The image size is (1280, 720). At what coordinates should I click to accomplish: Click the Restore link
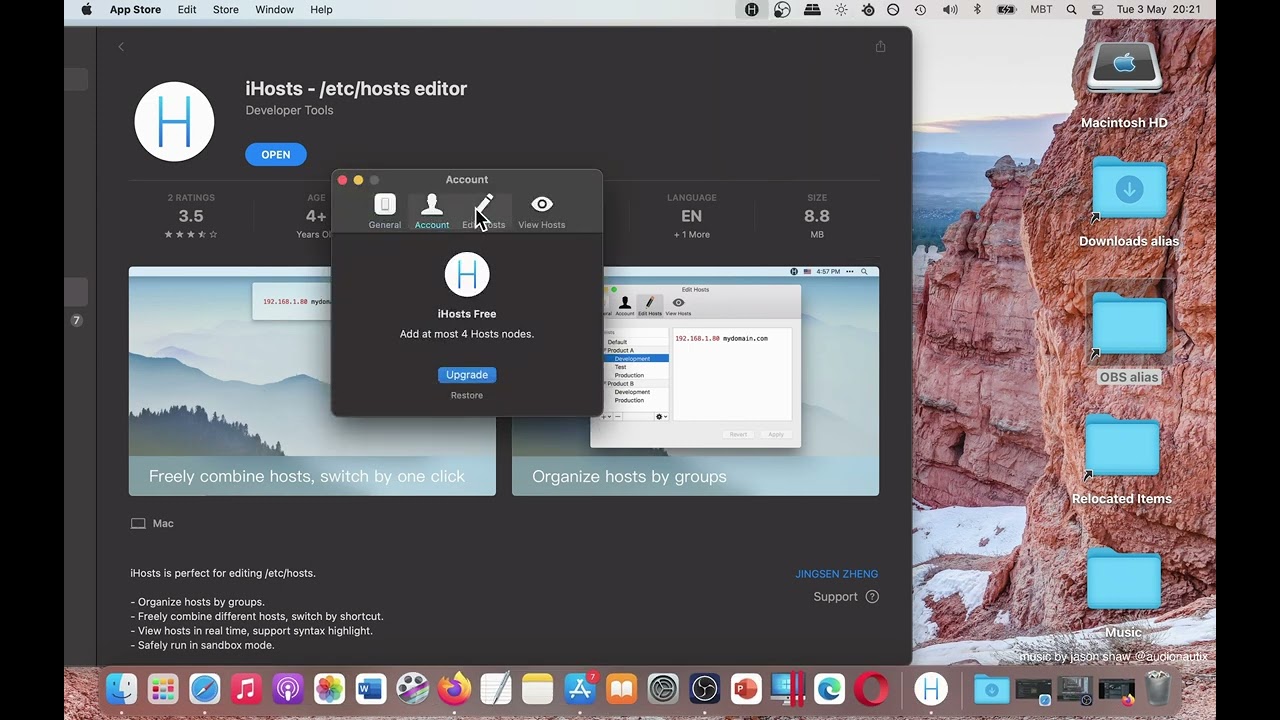466,395
